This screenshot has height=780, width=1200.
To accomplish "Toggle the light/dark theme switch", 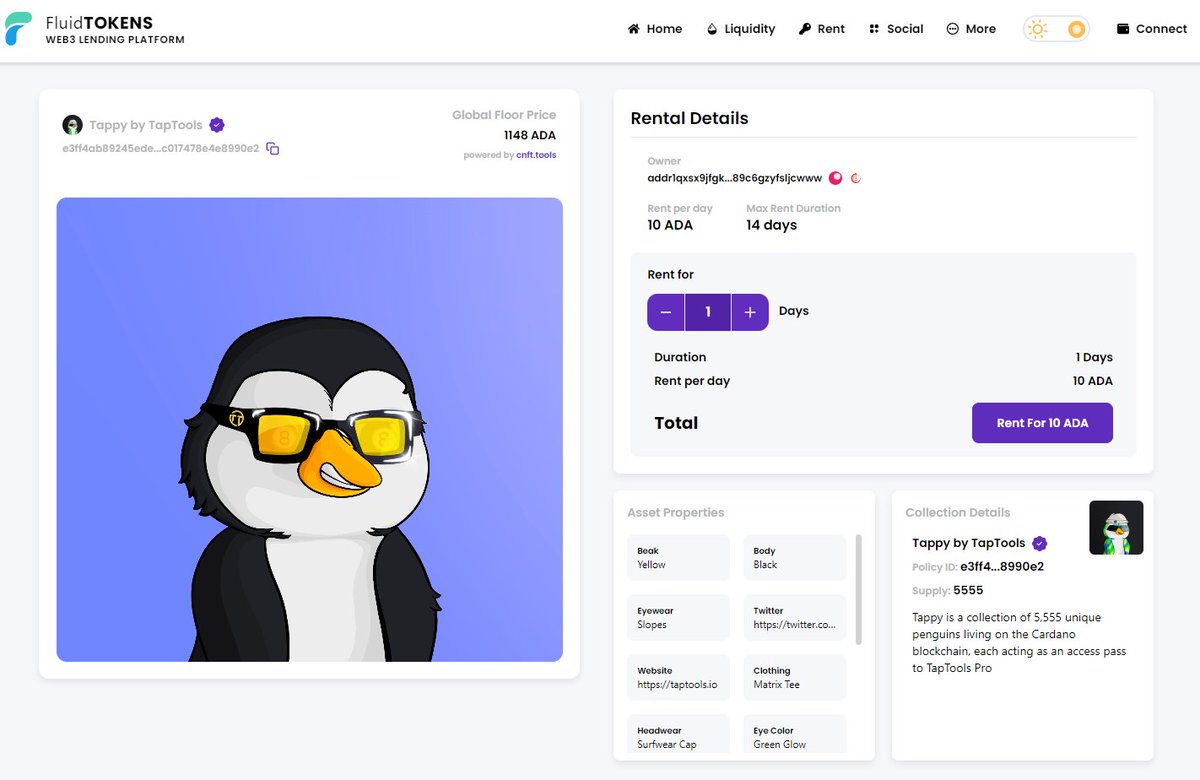I will click(x=1056, y=29).
